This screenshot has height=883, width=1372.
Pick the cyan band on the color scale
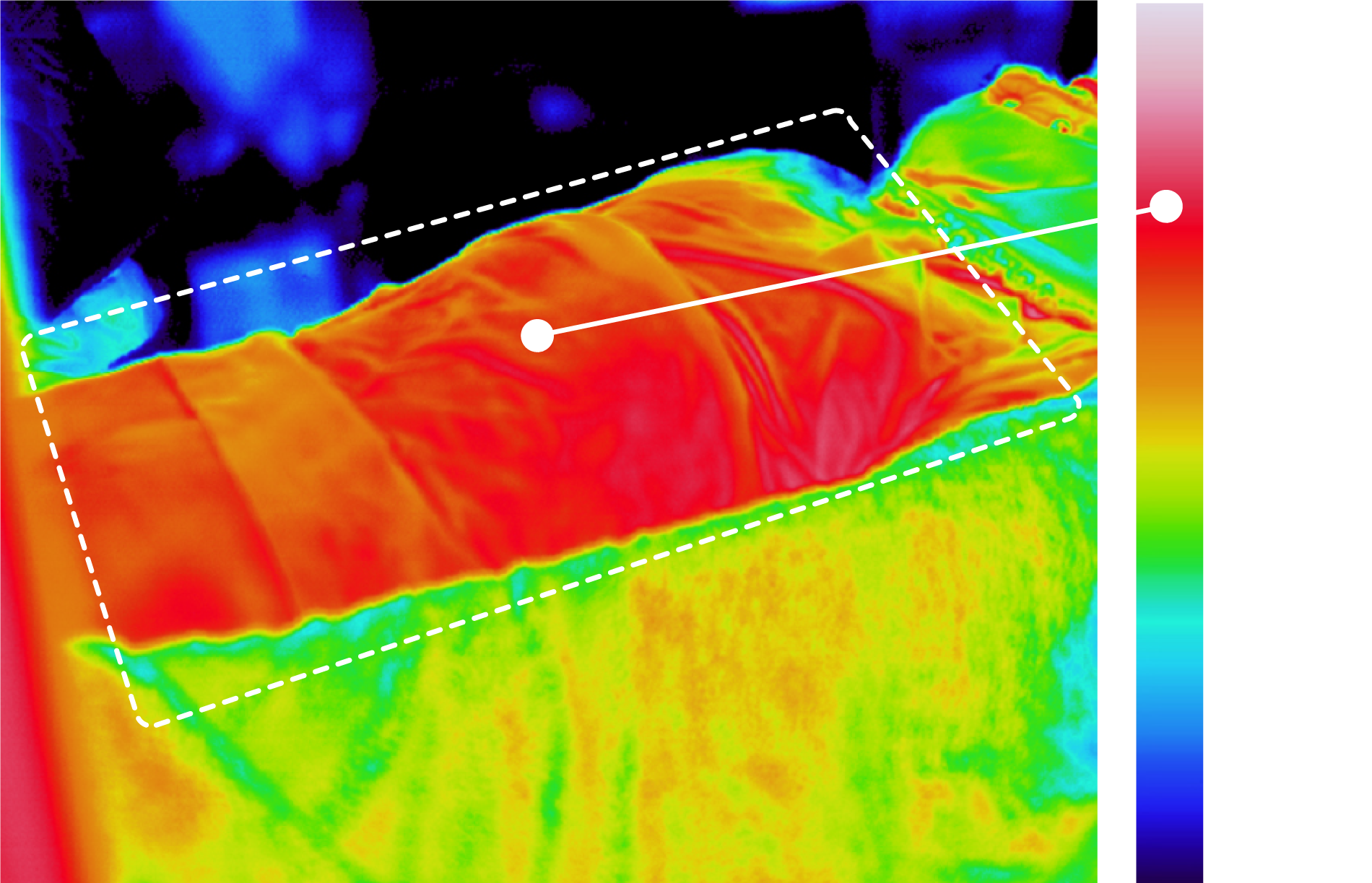click(1169, 635)
